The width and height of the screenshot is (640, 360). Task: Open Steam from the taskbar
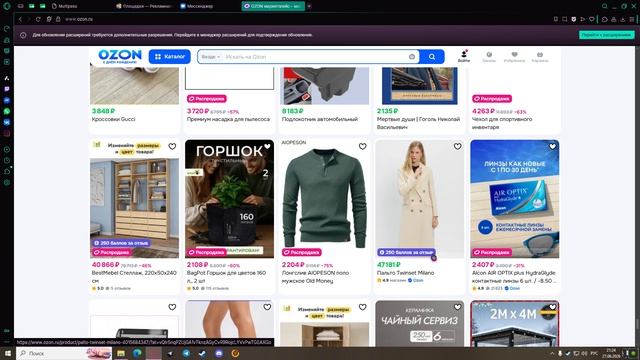pos(202,353)
